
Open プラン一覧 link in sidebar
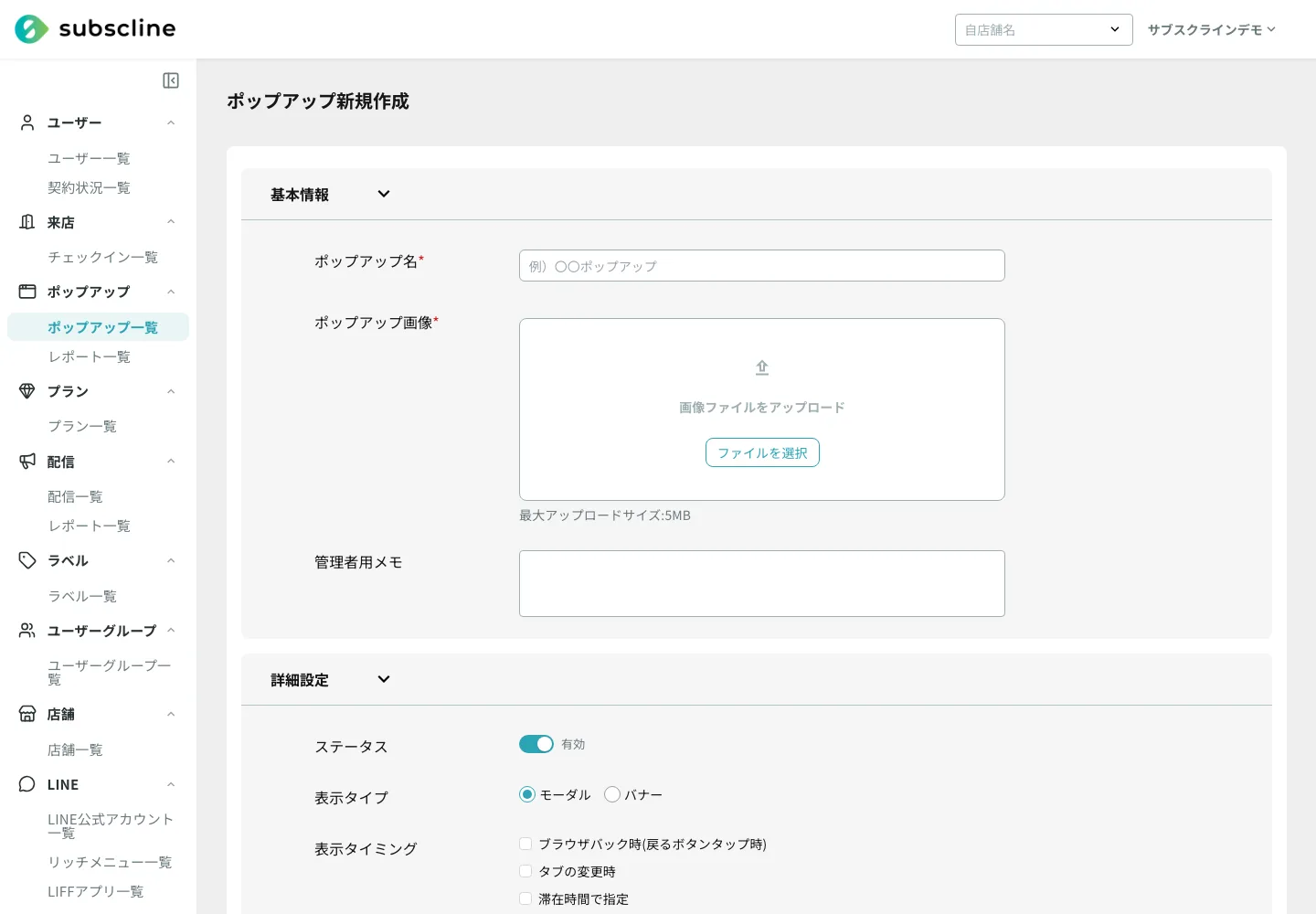pyautogui.click(x=82, y=426)
